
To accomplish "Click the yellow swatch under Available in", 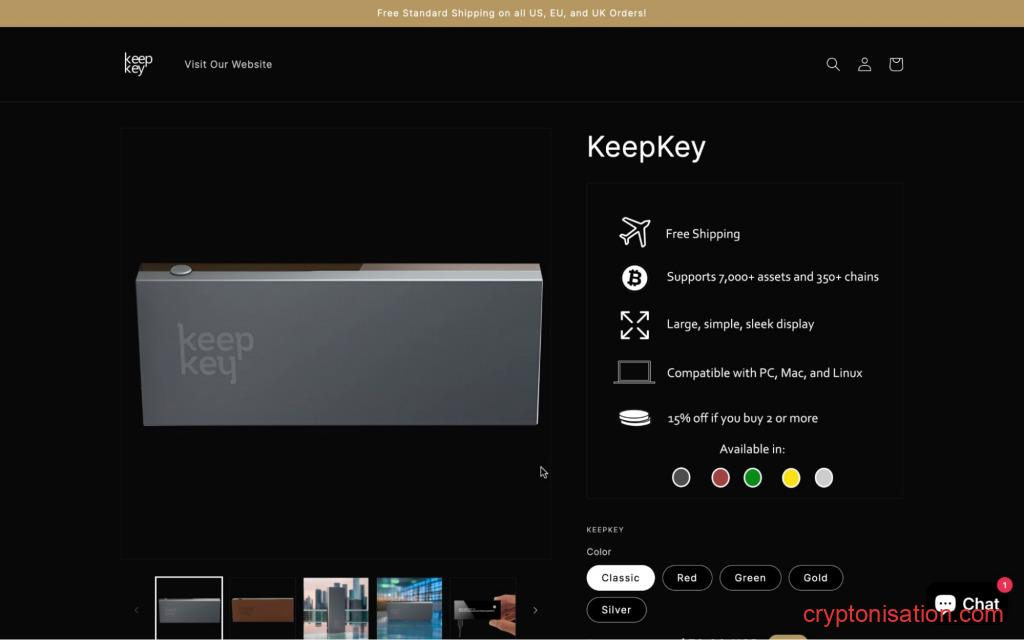I will tap(790, 477).
